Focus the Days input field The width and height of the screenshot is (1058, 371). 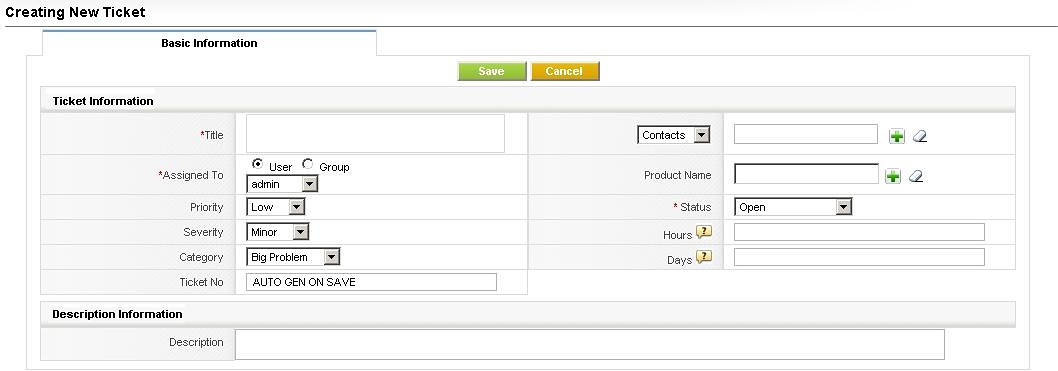[x=859, y=257]
